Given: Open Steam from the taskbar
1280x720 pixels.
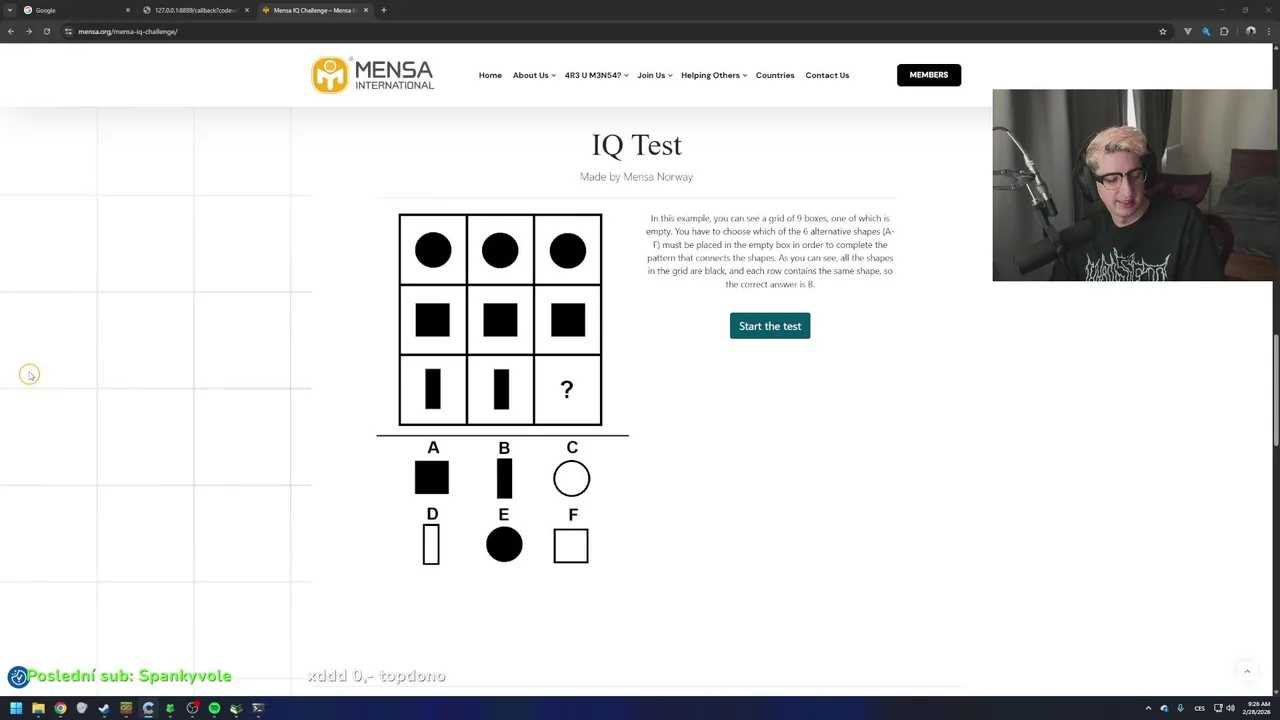Looking at the screenshot, I should pos(104,708).
